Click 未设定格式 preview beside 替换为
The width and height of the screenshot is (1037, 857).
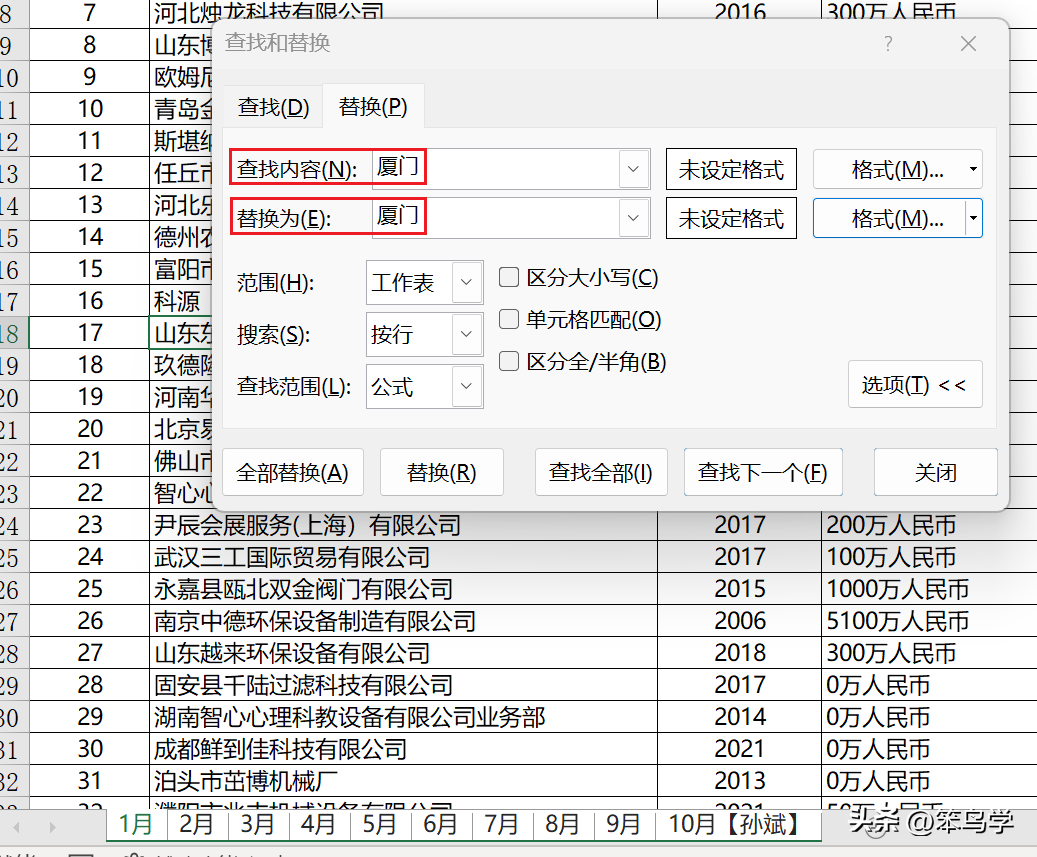point(731,219)
